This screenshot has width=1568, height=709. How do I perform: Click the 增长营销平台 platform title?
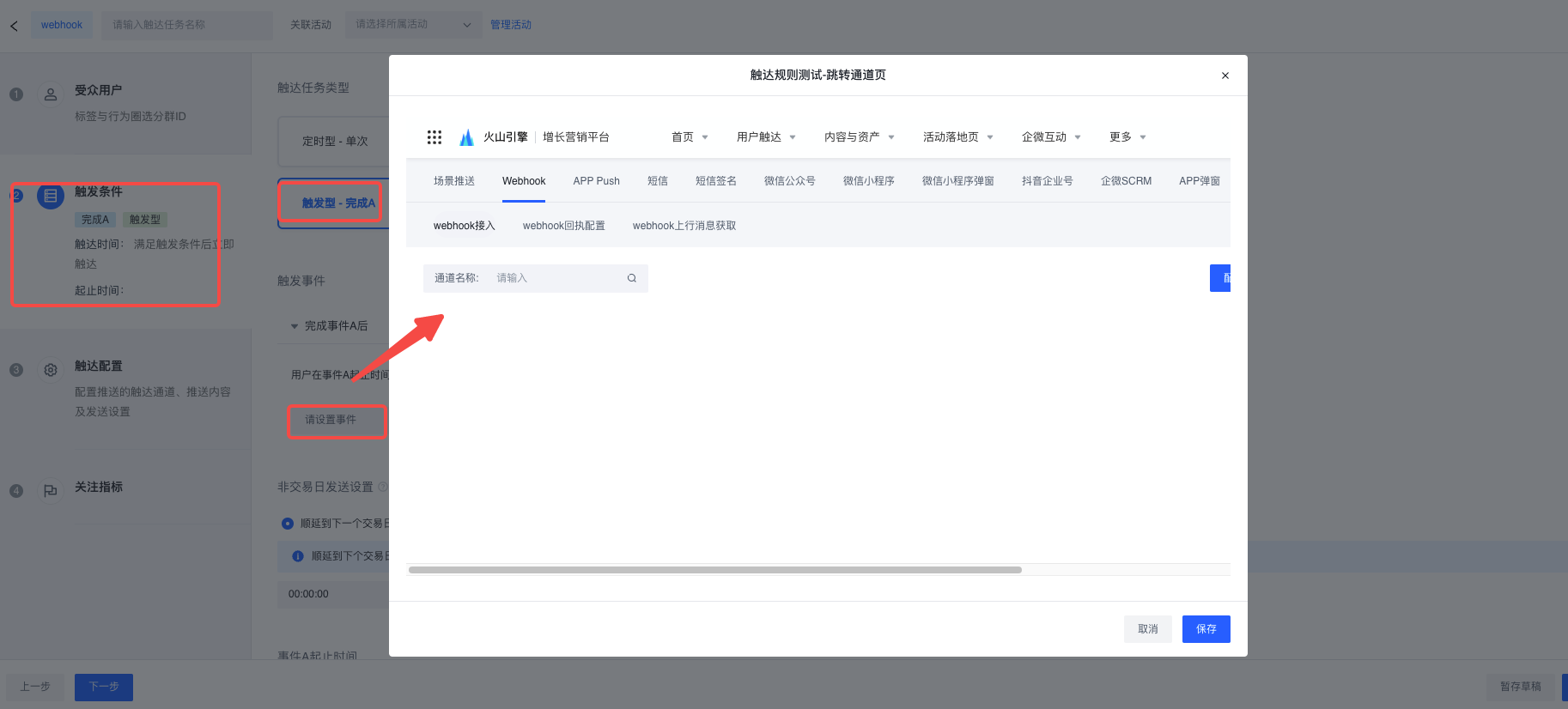[576, 137]
